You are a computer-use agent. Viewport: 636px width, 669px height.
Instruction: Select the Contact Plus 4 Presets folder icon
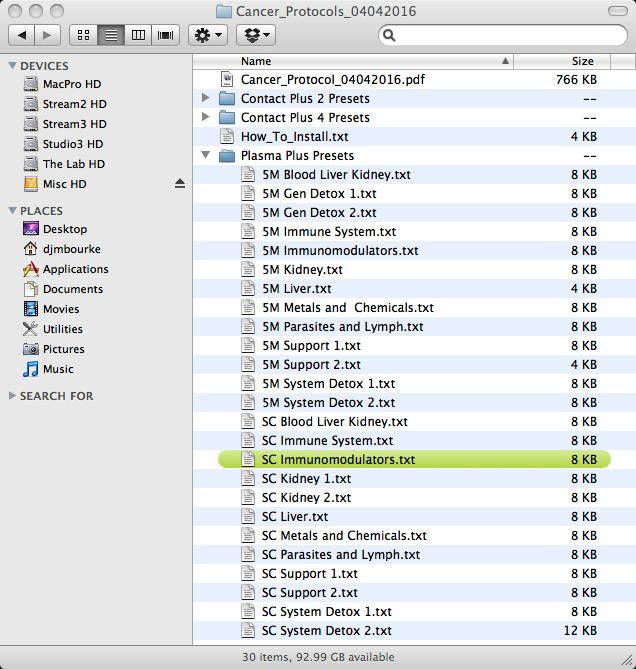[227, 117]
